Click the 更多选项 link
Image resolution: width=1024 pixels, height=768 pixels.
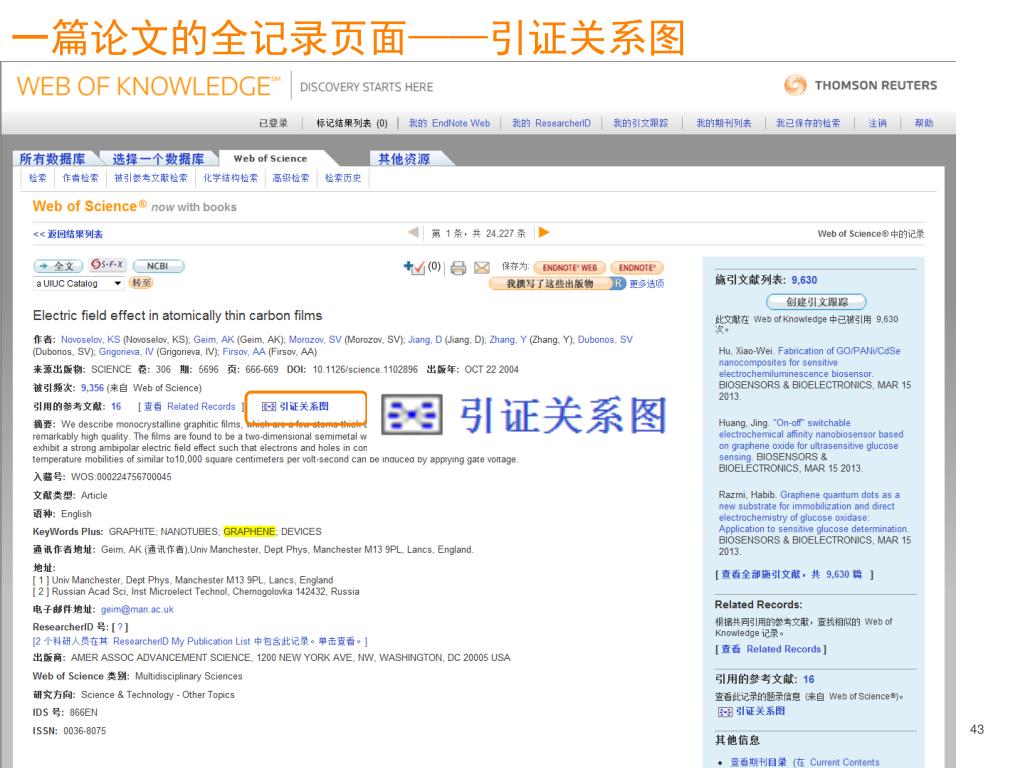click(x=647, y=283)
